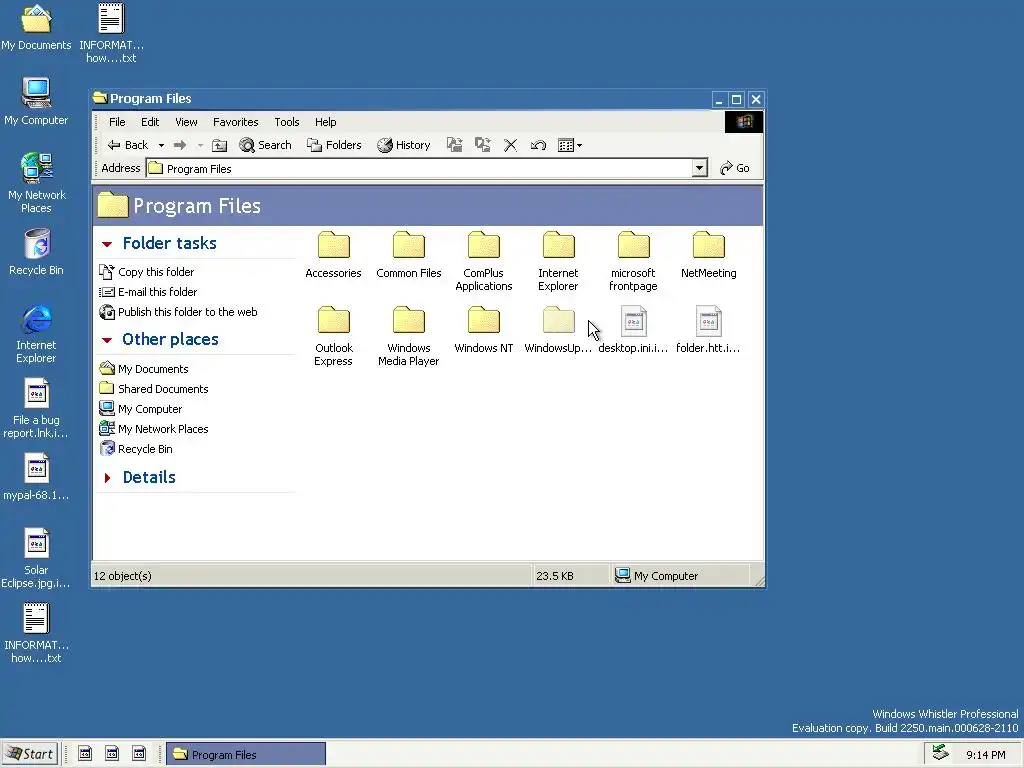Open the Favorites menu

pyautogui.click(x=236, y=122)
